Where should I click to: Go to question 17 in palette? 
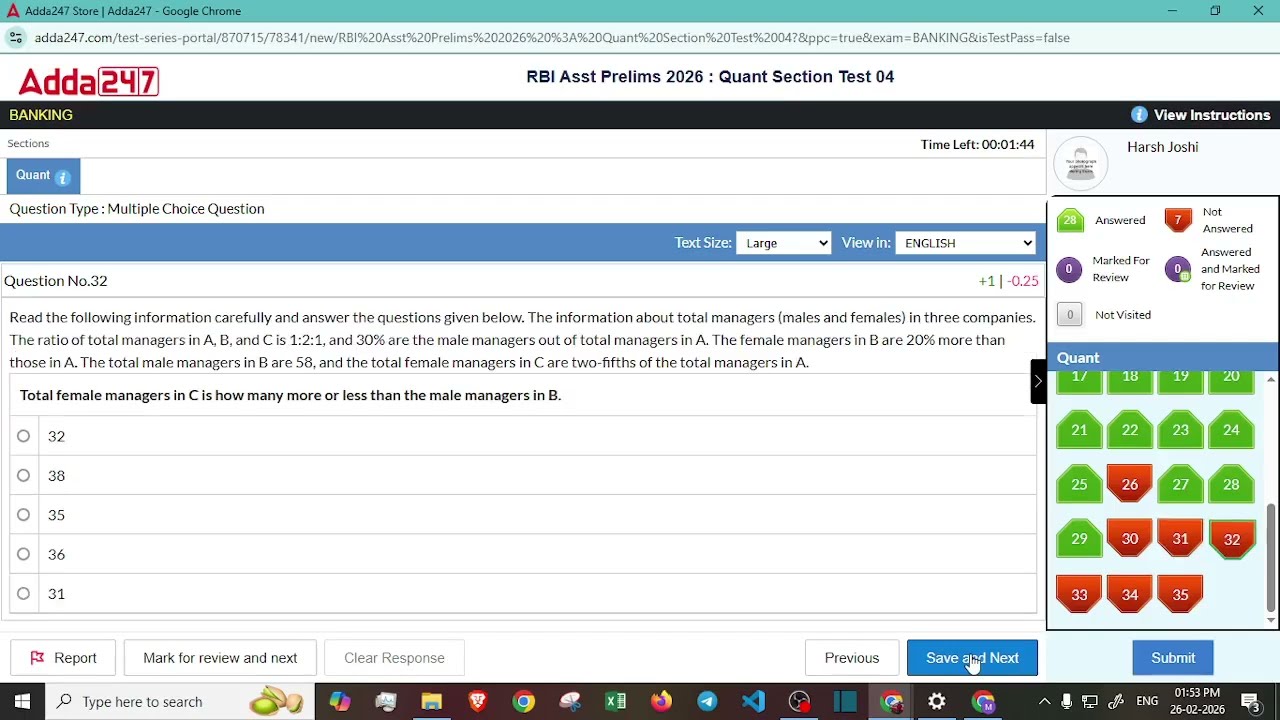pos(1079,381)
